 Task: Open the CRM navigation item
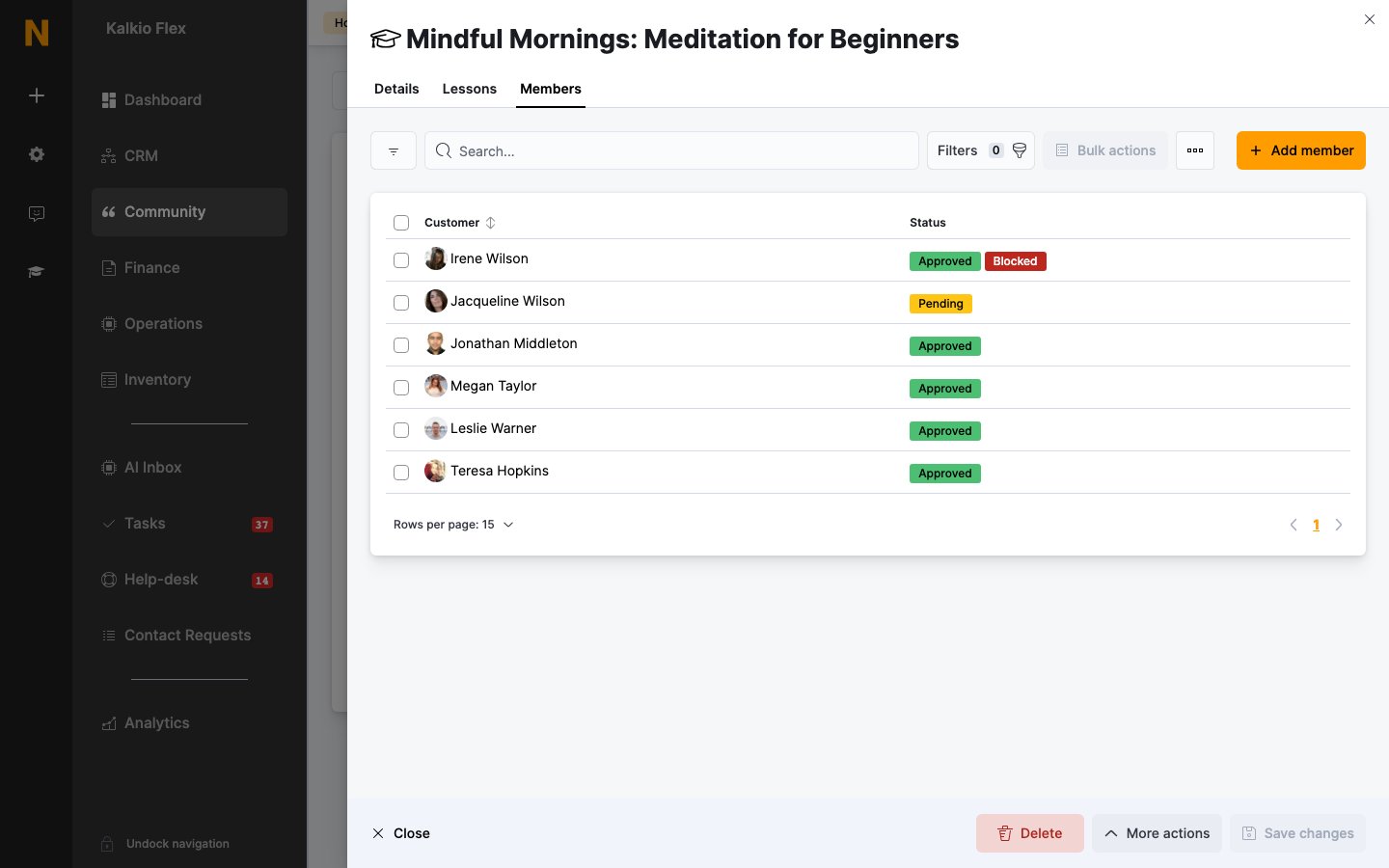189,156
